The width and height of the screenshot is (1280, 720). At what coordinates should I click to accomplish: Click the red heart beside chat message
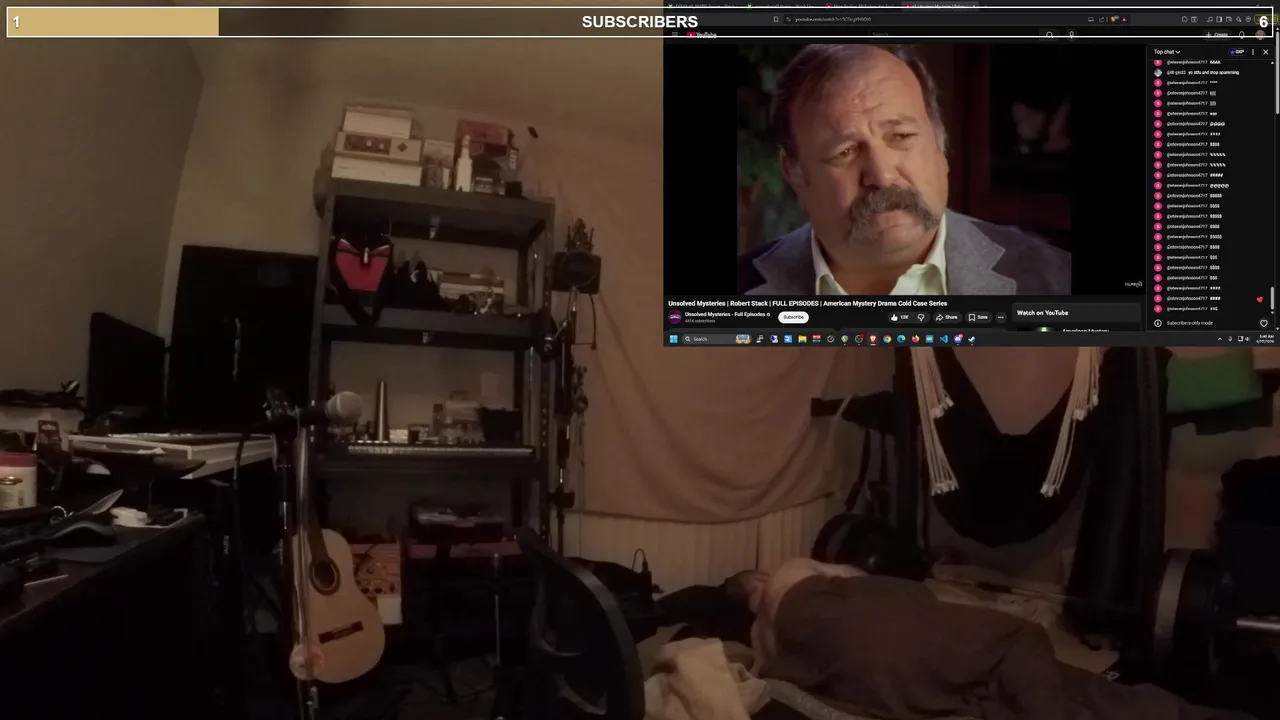[x=1259, y=299]
